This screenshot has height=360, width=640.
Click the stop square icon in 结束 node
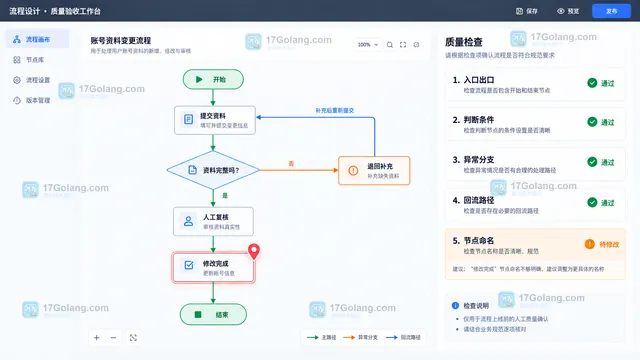(x=198, y=314)
